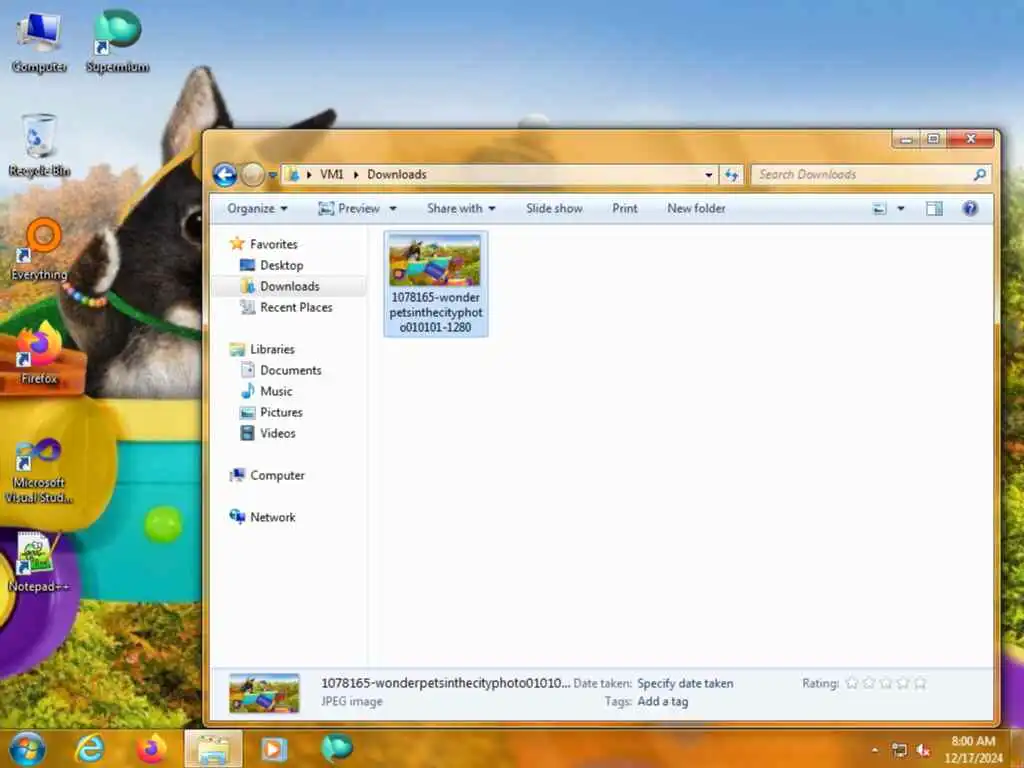Show hidden tray icons arrow
This screenshot has height=768, width=1024.
[874, 750]
